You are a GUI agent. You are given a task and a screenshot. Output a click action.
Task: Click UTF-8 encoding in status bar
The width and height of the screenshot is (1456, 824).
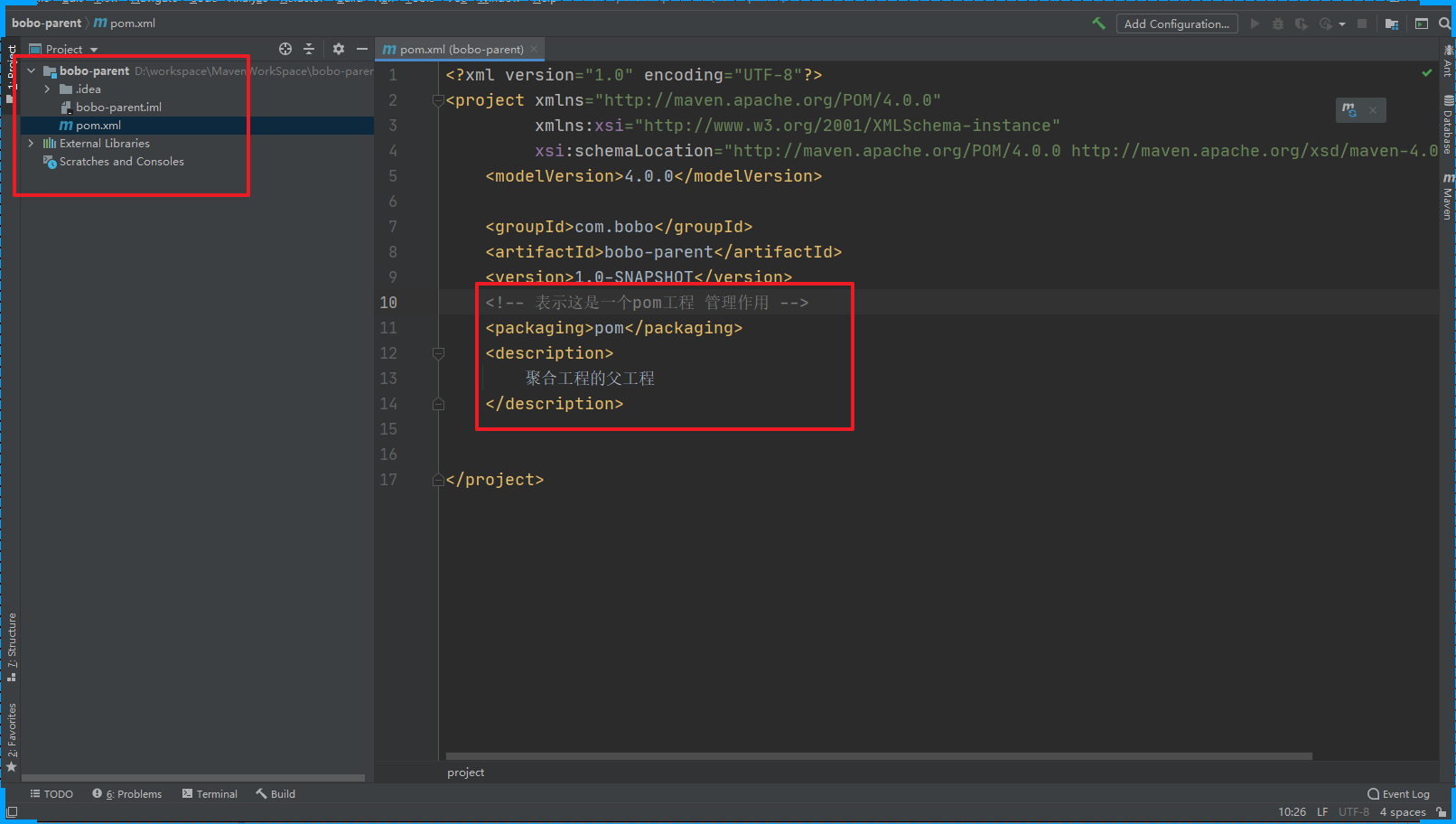point(1354,812)
